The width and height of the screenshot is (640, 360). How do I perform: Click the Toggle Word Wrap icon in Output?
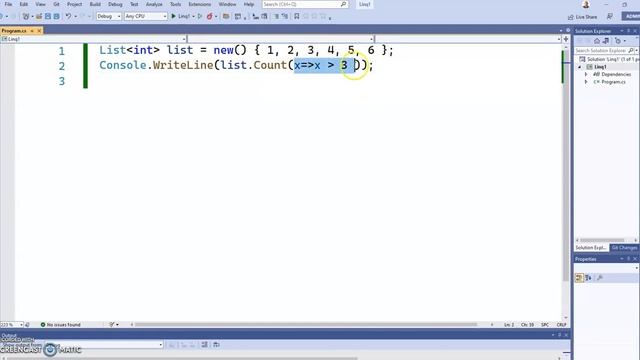(x=216, y=345)
